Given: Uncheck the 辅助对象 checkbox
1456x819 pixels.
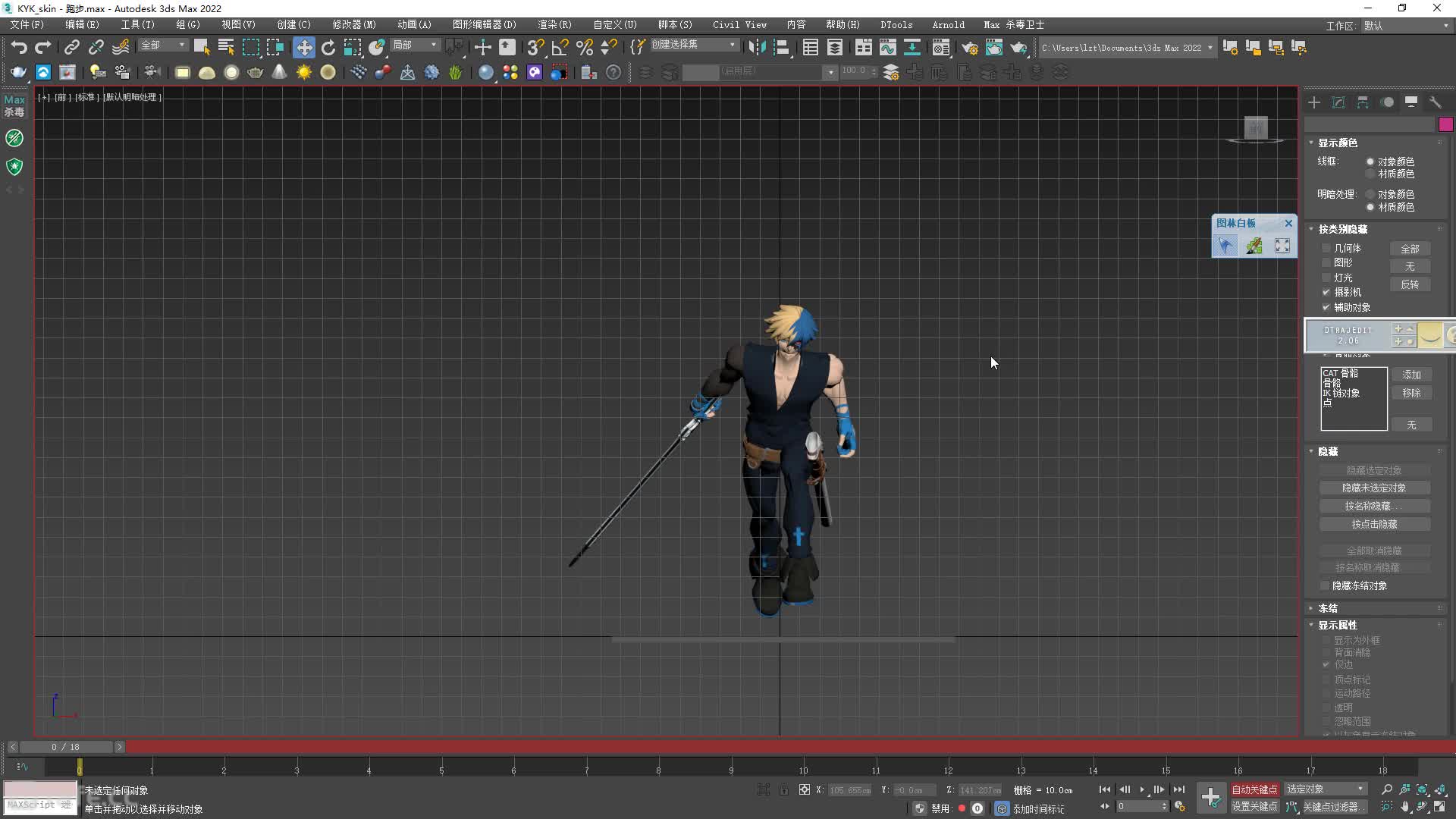Looking at the screenshot, I should [x=1326, y=307].
